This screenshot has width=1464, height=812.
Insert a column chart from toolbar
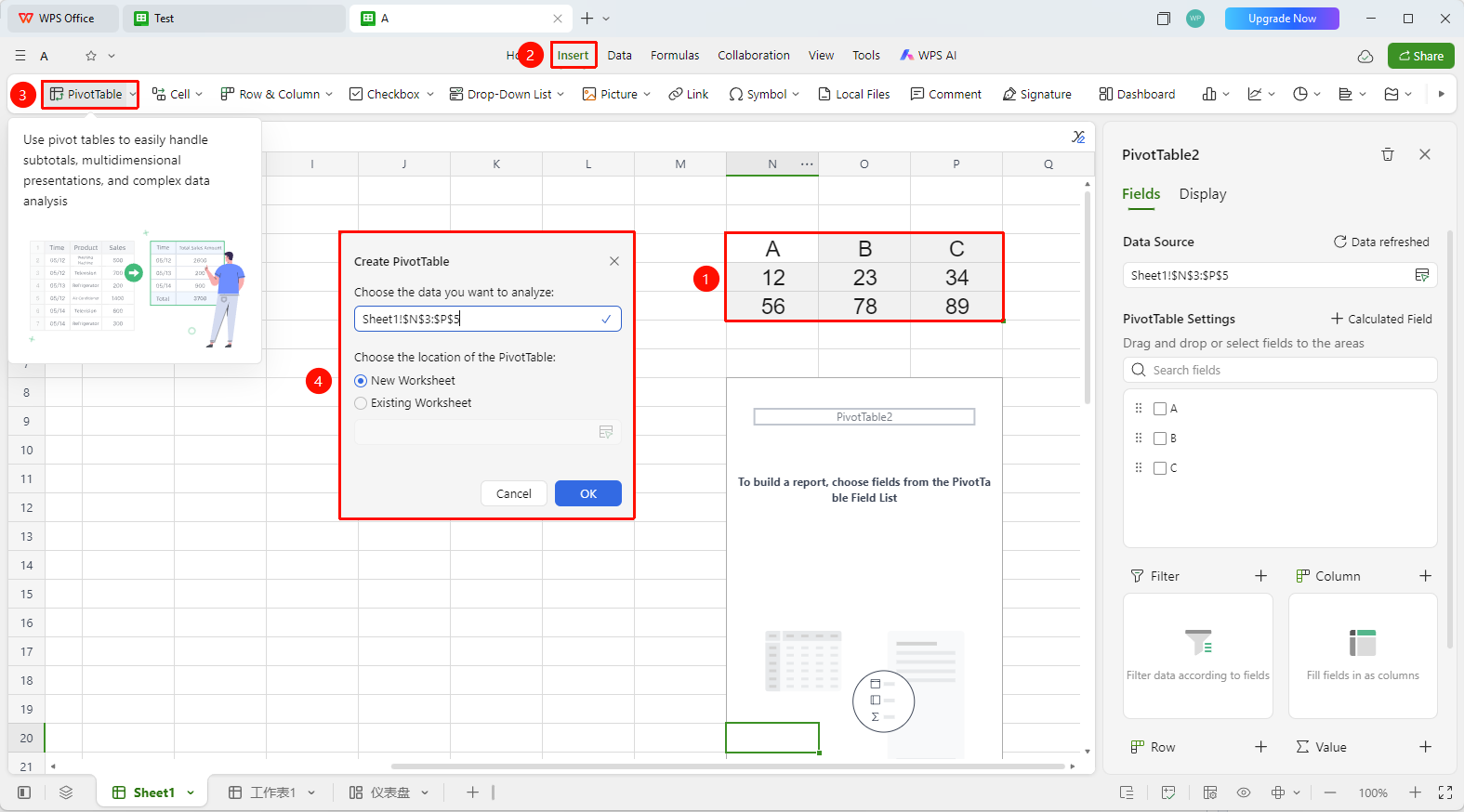[1208, 94]
